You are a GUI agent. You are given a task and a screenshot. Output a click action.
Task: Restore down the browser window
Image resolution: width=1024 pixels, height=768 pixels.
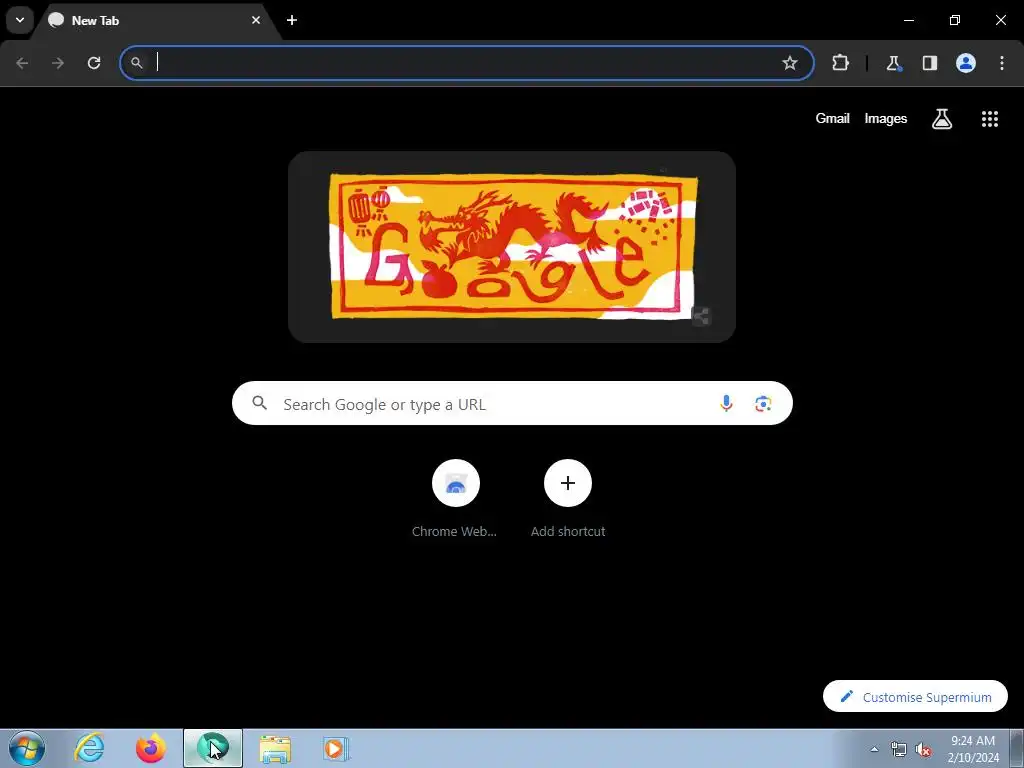pyautogui.click(x=955, y=20)
